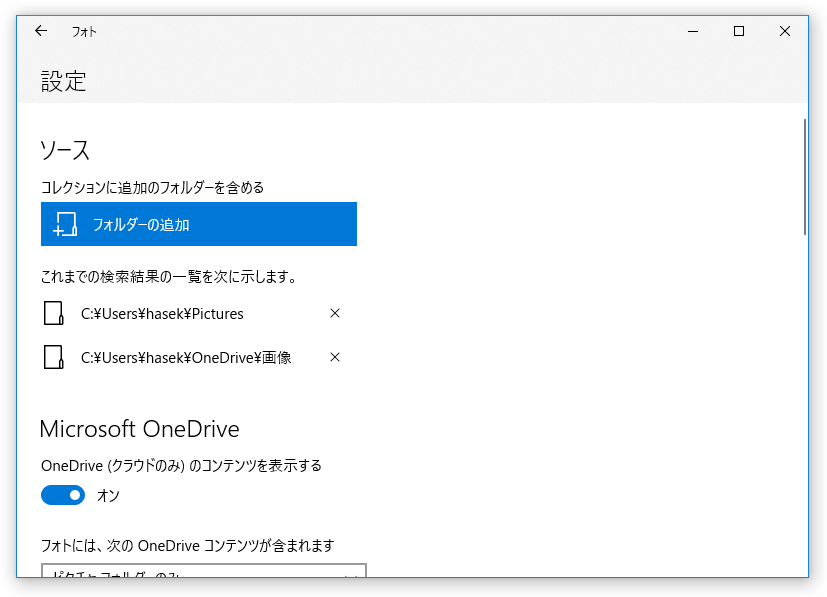This screenshot has height=597, width=827.
Task: Click the オン toggle state label
Action: (109, 496)
